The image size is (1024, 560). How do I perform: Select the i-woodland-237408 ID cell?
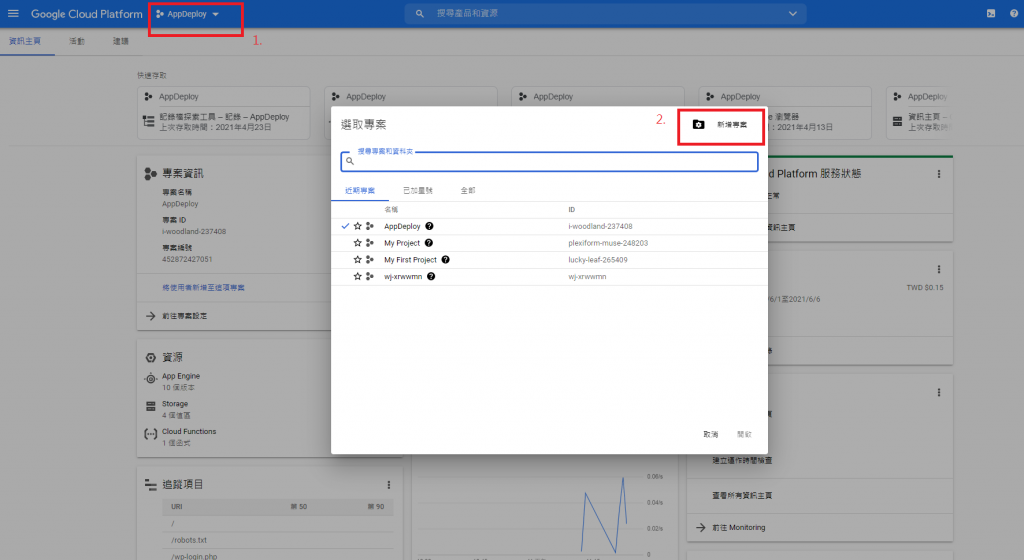(x=600, y=226)
